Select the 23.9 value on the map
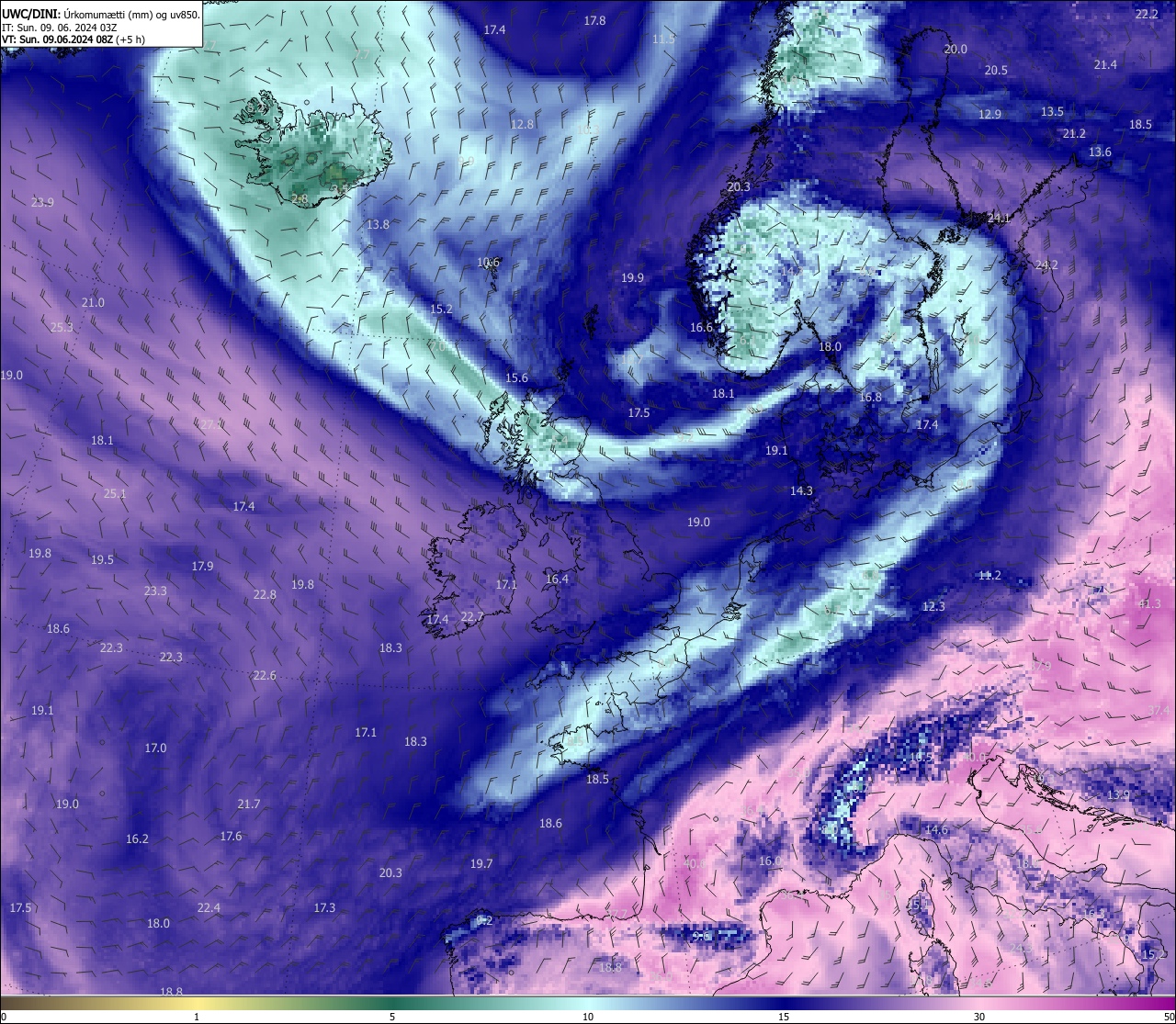 (x=42, y=202)
